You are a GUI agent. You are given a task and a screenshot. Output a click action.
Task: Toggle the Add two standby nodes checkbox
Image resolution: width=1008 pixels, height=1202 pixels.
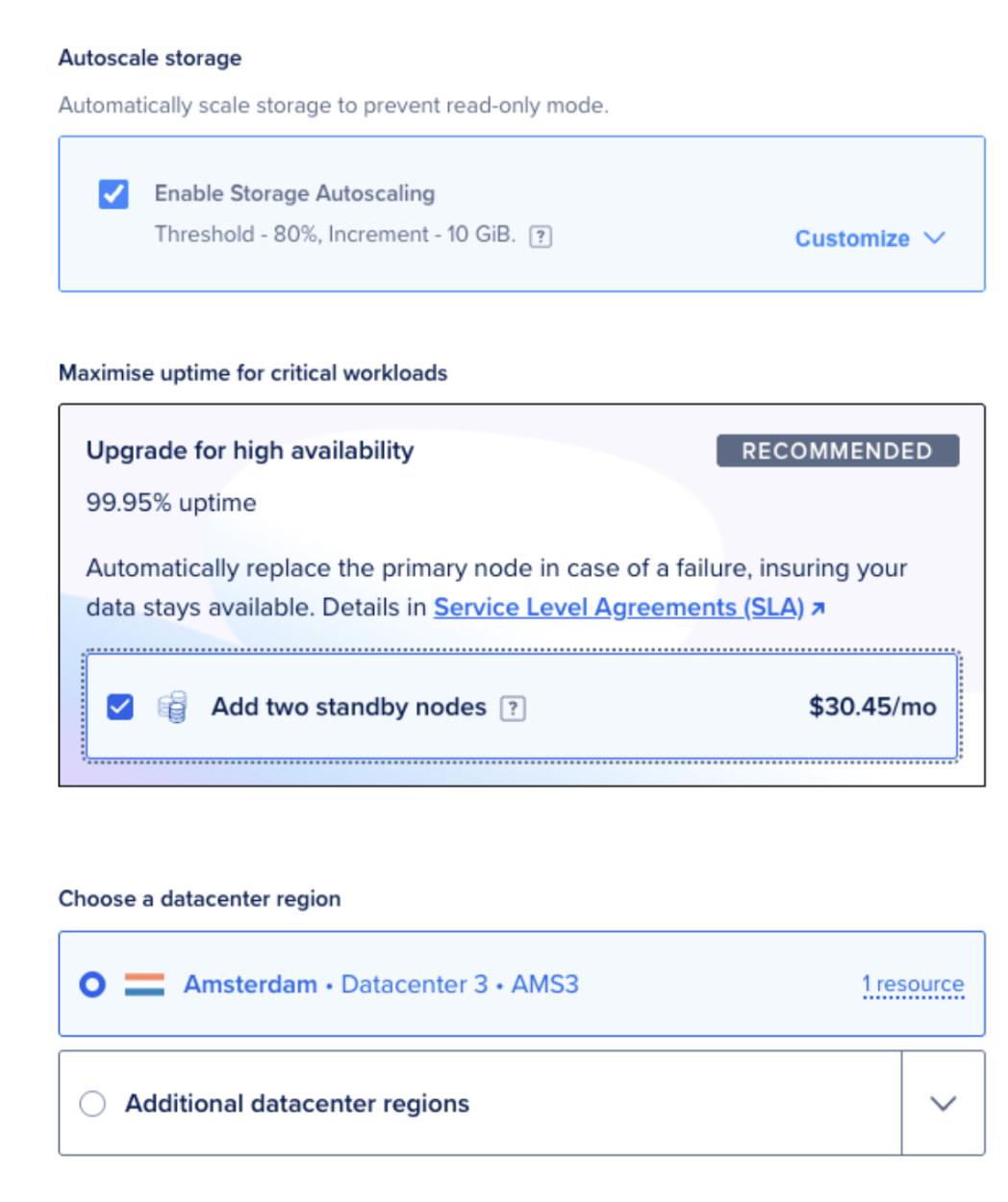click(120, 708)
